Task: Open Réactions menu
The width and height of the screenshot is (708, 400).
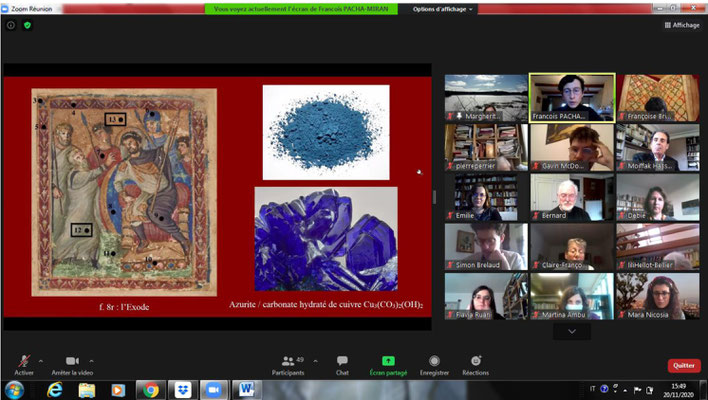Action: (475, 365)
